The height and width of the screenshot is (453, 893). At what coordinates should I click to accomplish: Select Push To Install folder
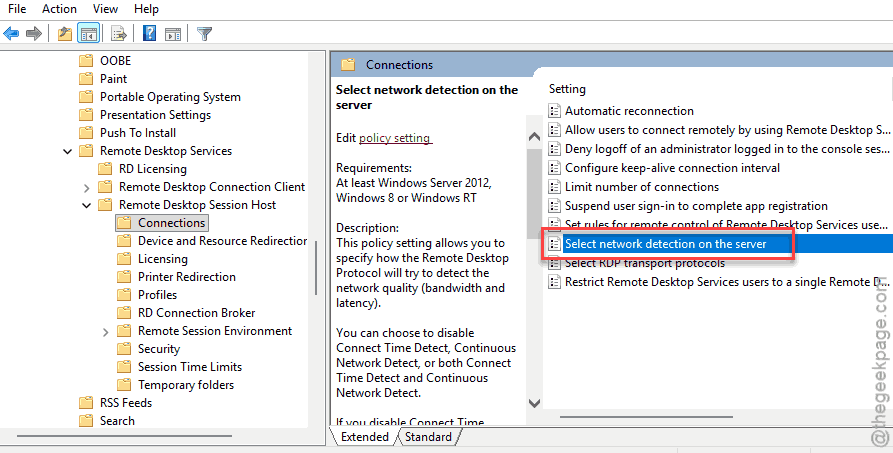coord(138,133)
